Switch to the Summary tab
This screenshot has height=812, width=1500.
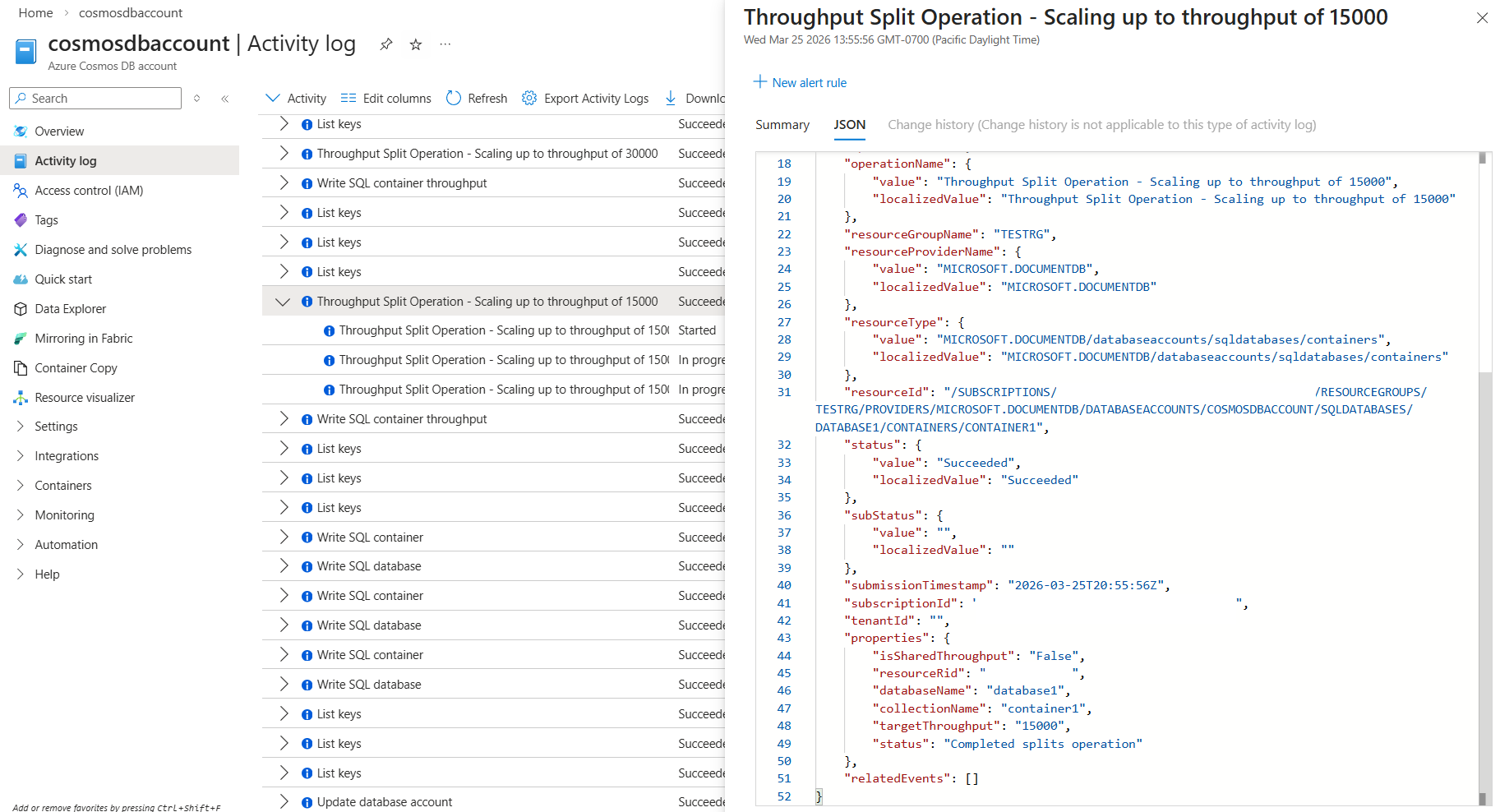pos(782,125)
